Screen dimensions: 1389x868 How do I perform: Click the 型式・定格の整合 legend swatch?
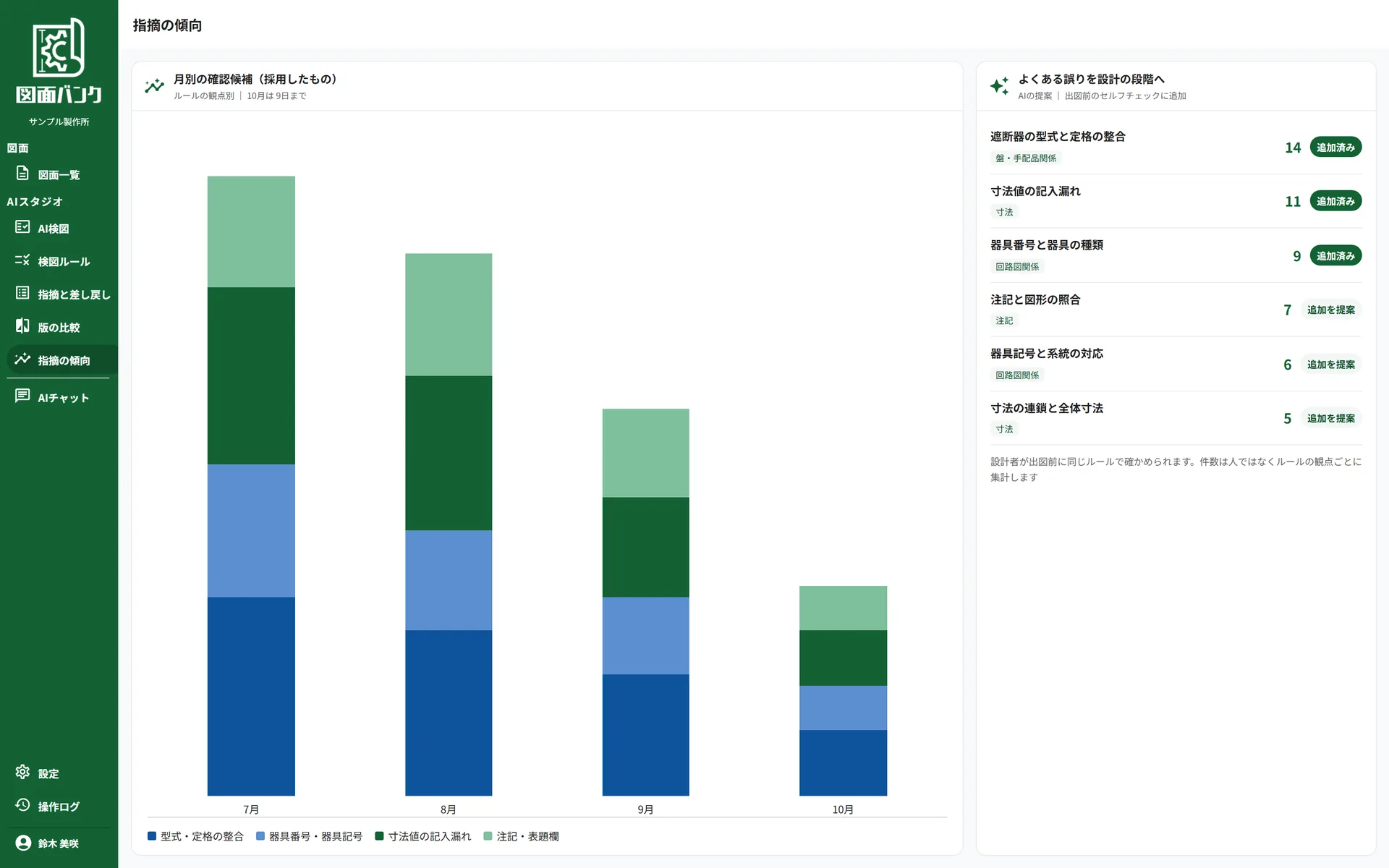[x=152, y=836]
